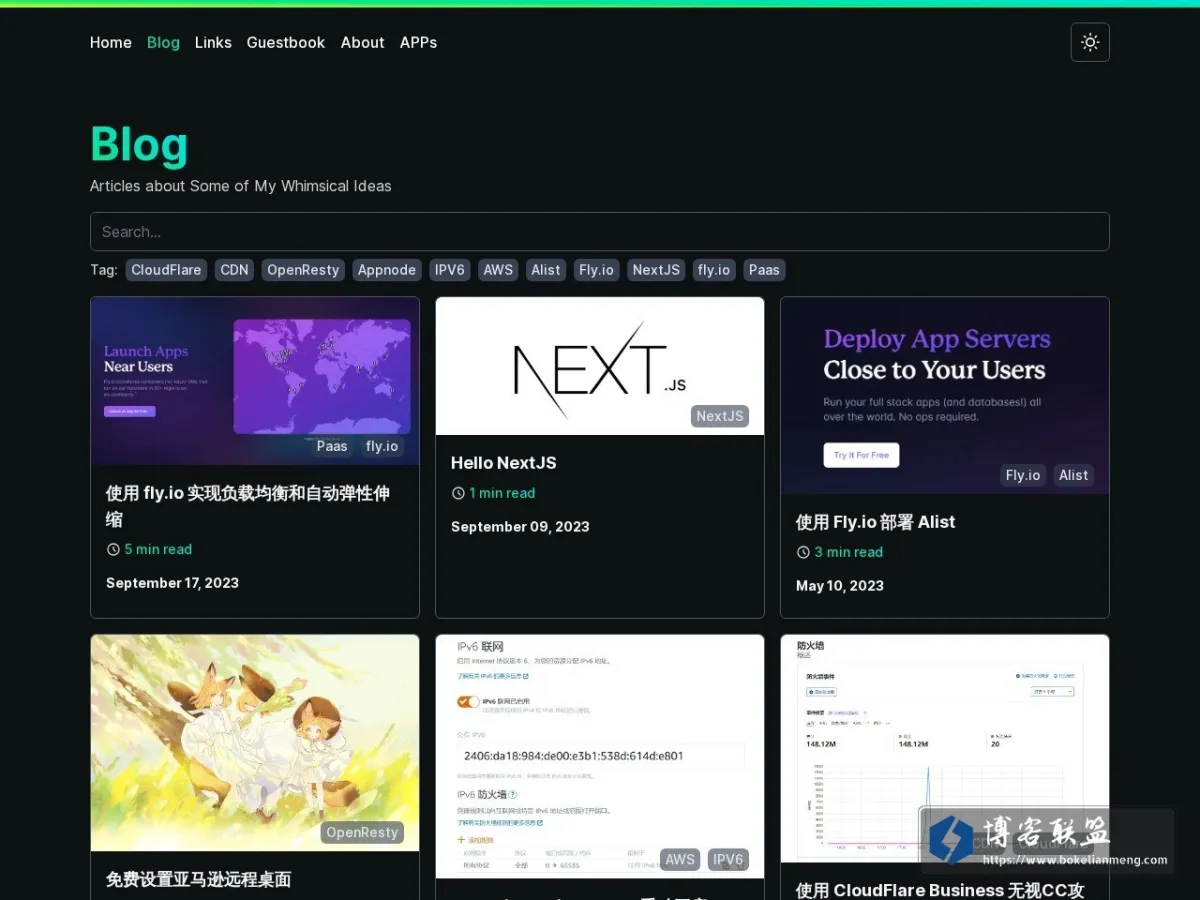
Task: Click NextJS badge on Hello NextJS card
Action: point(720,416)
